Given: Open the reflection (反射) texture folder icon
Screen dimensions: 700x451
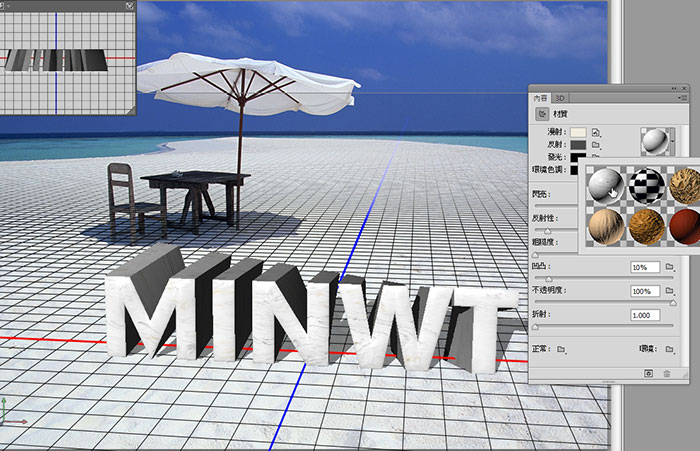Looking at the screenshot, I should 595,144.
